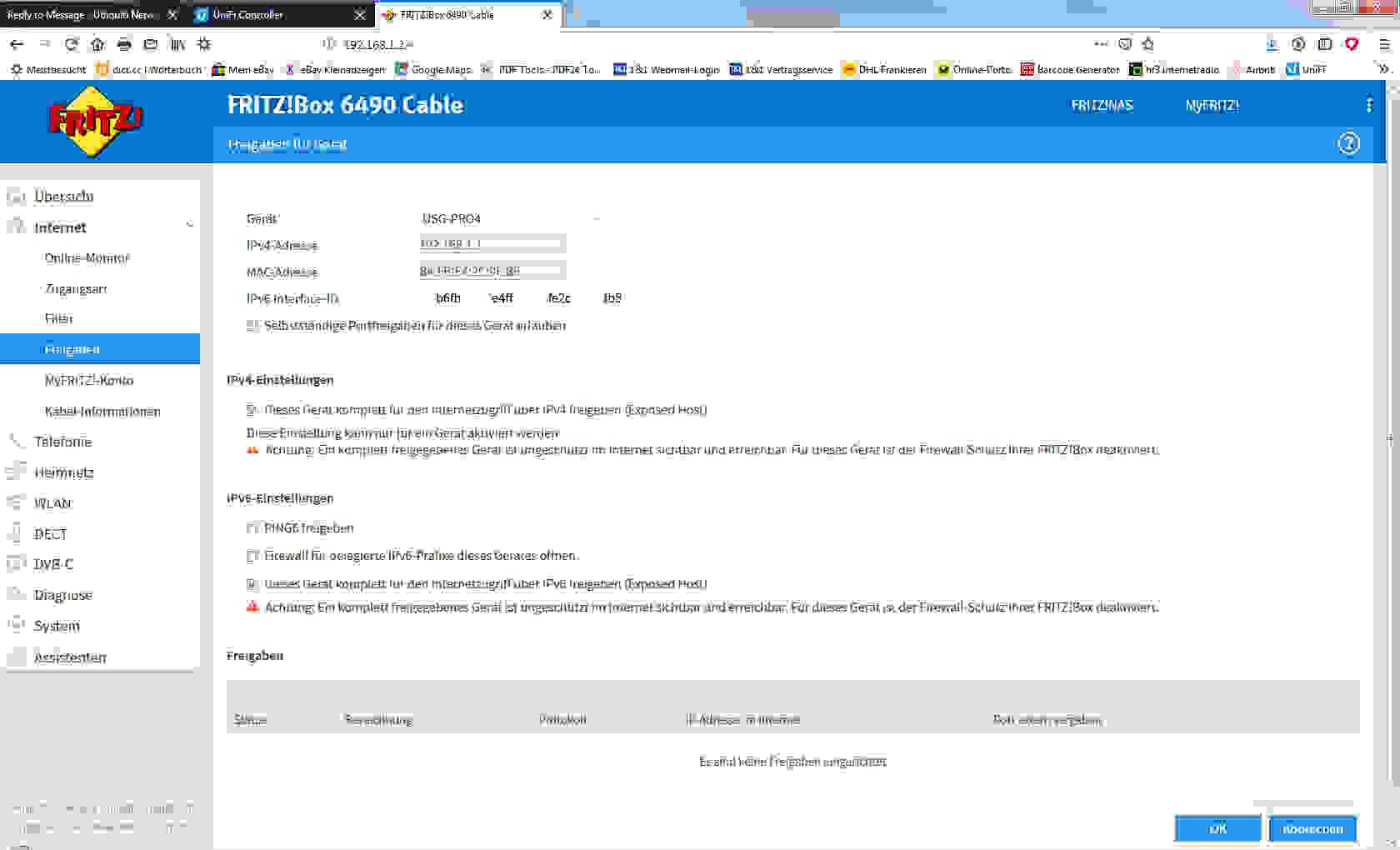Enable PING6 freigeben checkbox

(x=252, y=528)
